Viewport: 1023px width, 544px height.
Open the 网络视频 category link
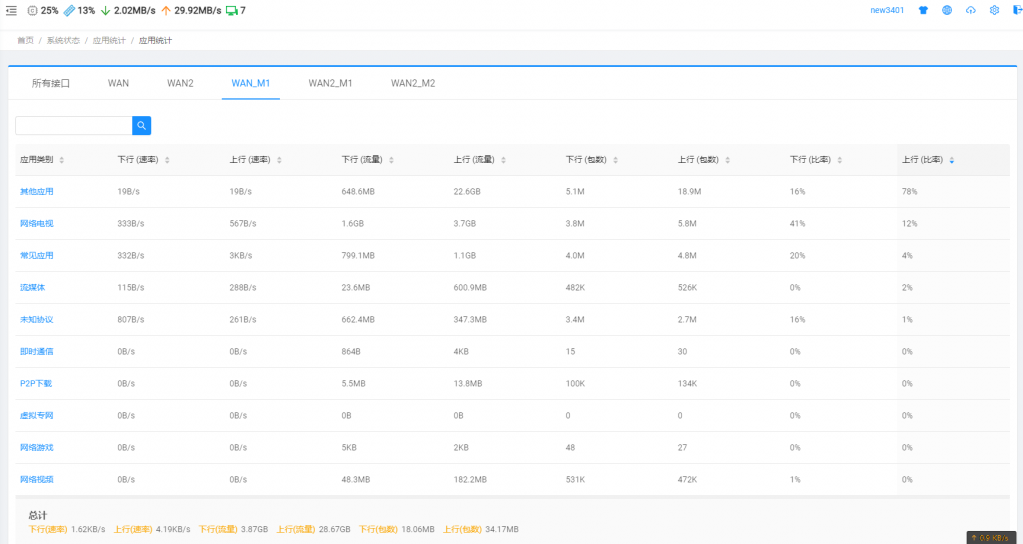(x=37, y=479)
